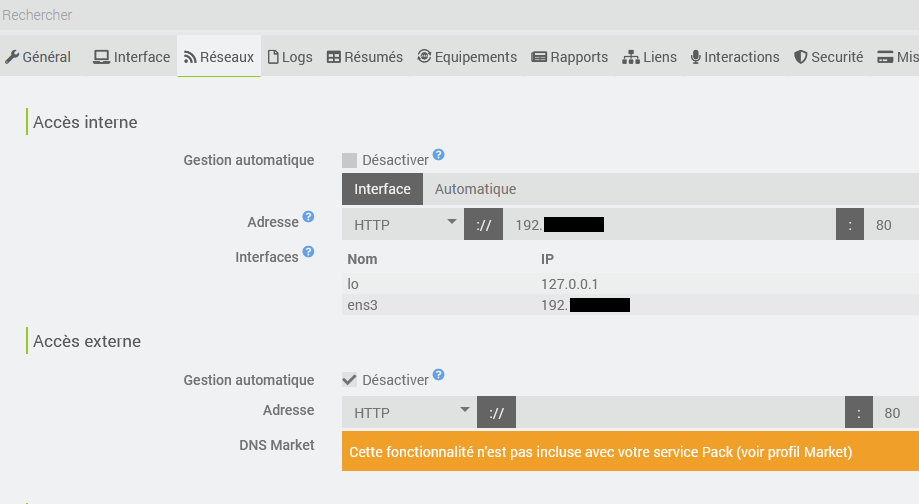Click the external address input field

[x=680, y=412]
